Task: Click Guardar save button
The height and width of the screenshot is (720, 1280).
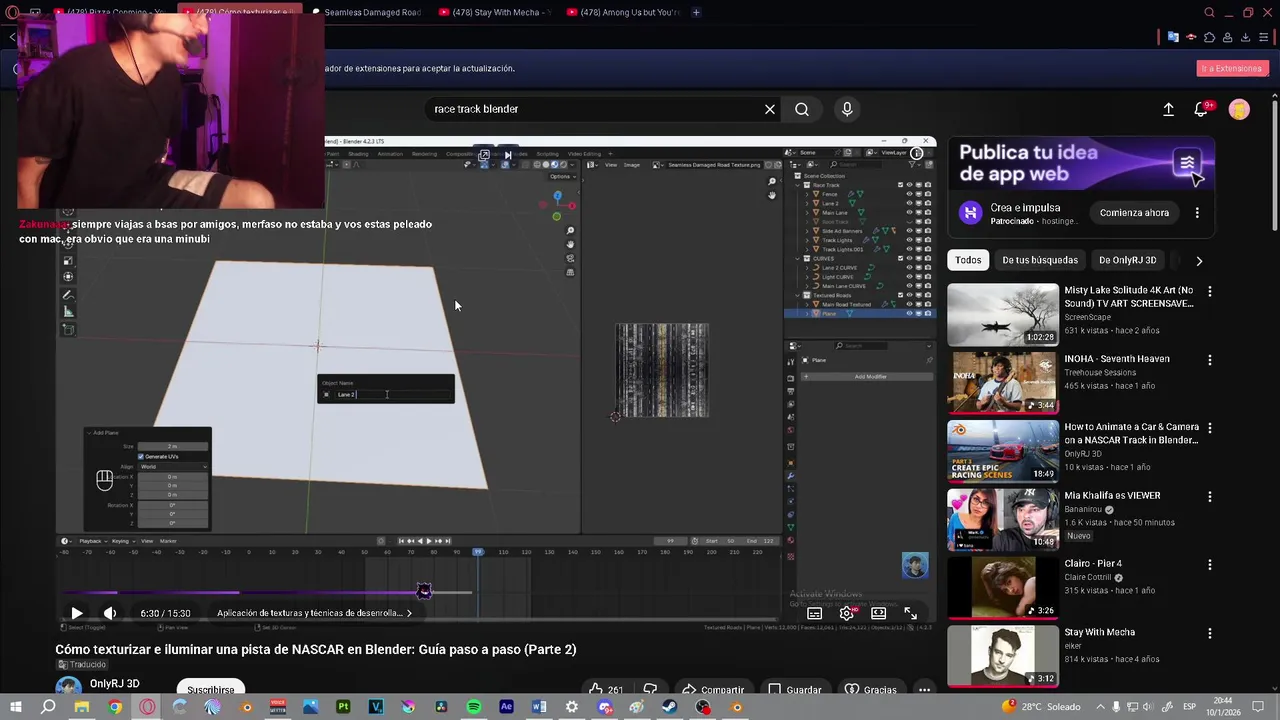Action: click(795, 689)
